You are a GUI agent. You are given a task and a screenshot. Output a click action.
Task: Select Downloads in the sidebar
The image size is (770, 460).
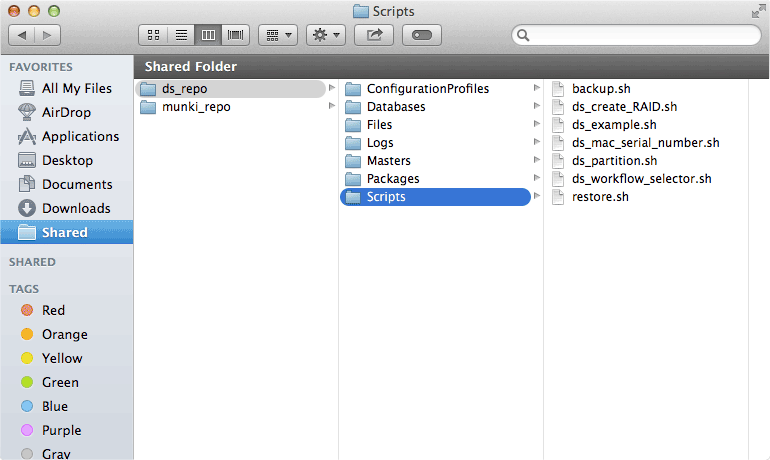(x=75, y=208)
